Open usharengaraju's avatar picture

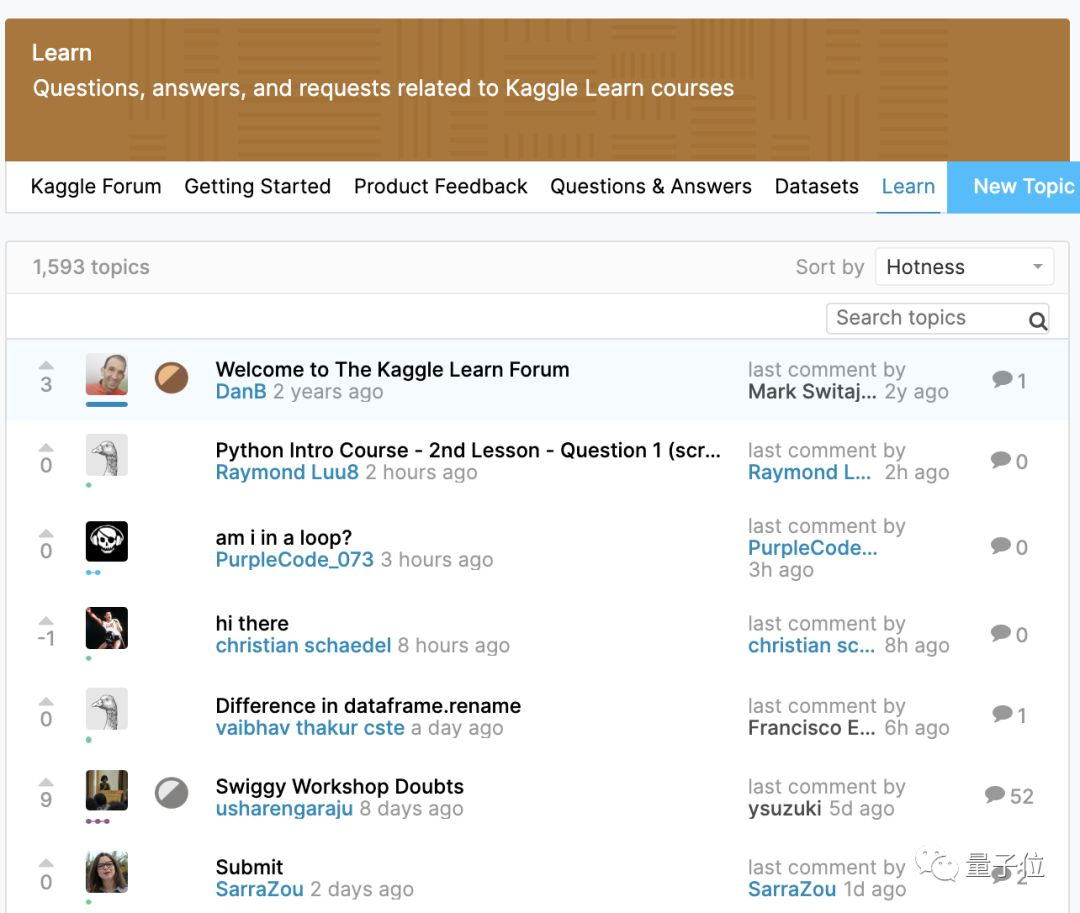pos(106,790)
